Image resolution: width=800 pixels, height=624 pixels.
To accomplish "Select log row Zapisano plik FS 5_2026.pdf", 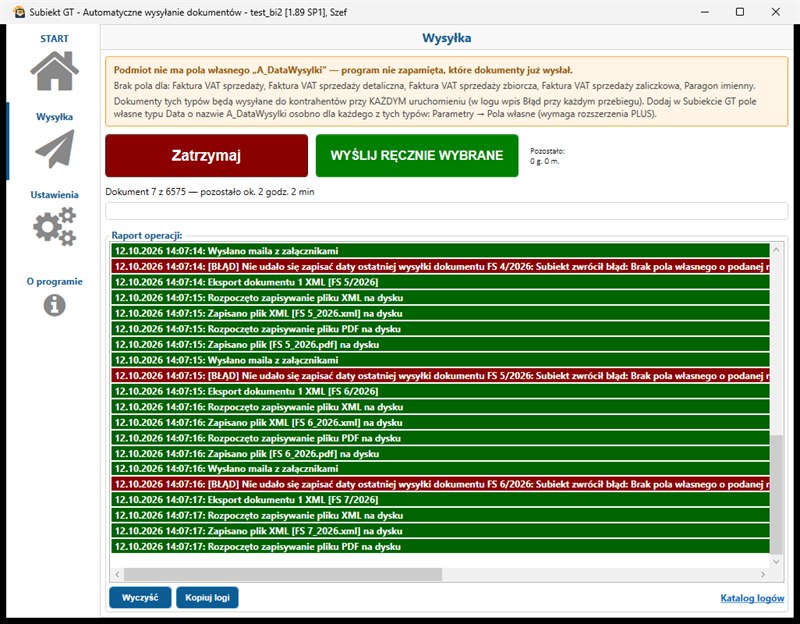I will tap(440, 344).
